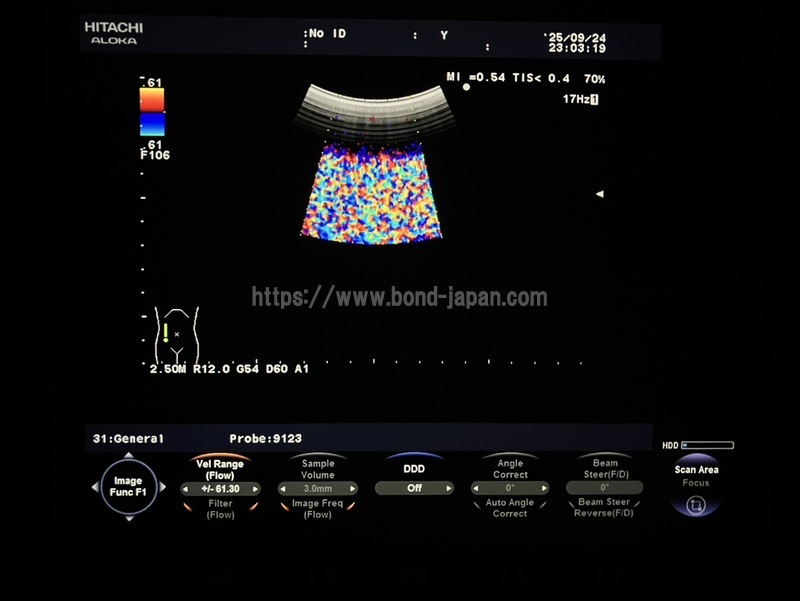Click the Scan Area button
Viewport: 800px width, 601px height.
point(696,470)
